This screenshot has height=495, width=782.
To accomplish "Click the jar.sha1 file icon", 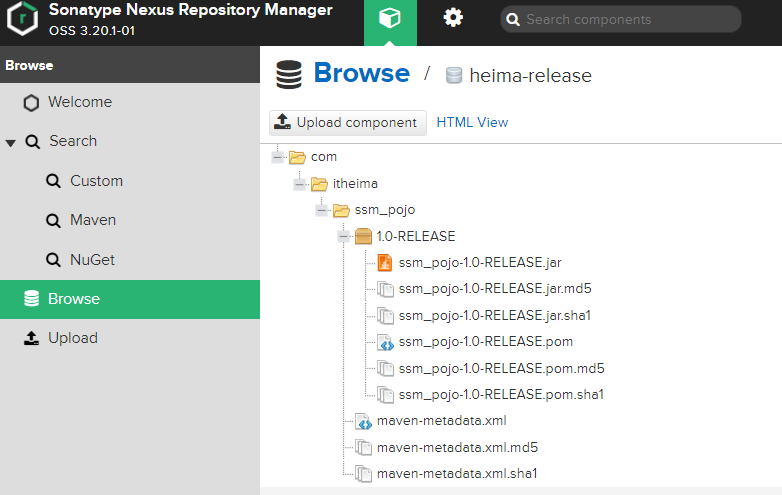I will (385, 316).
